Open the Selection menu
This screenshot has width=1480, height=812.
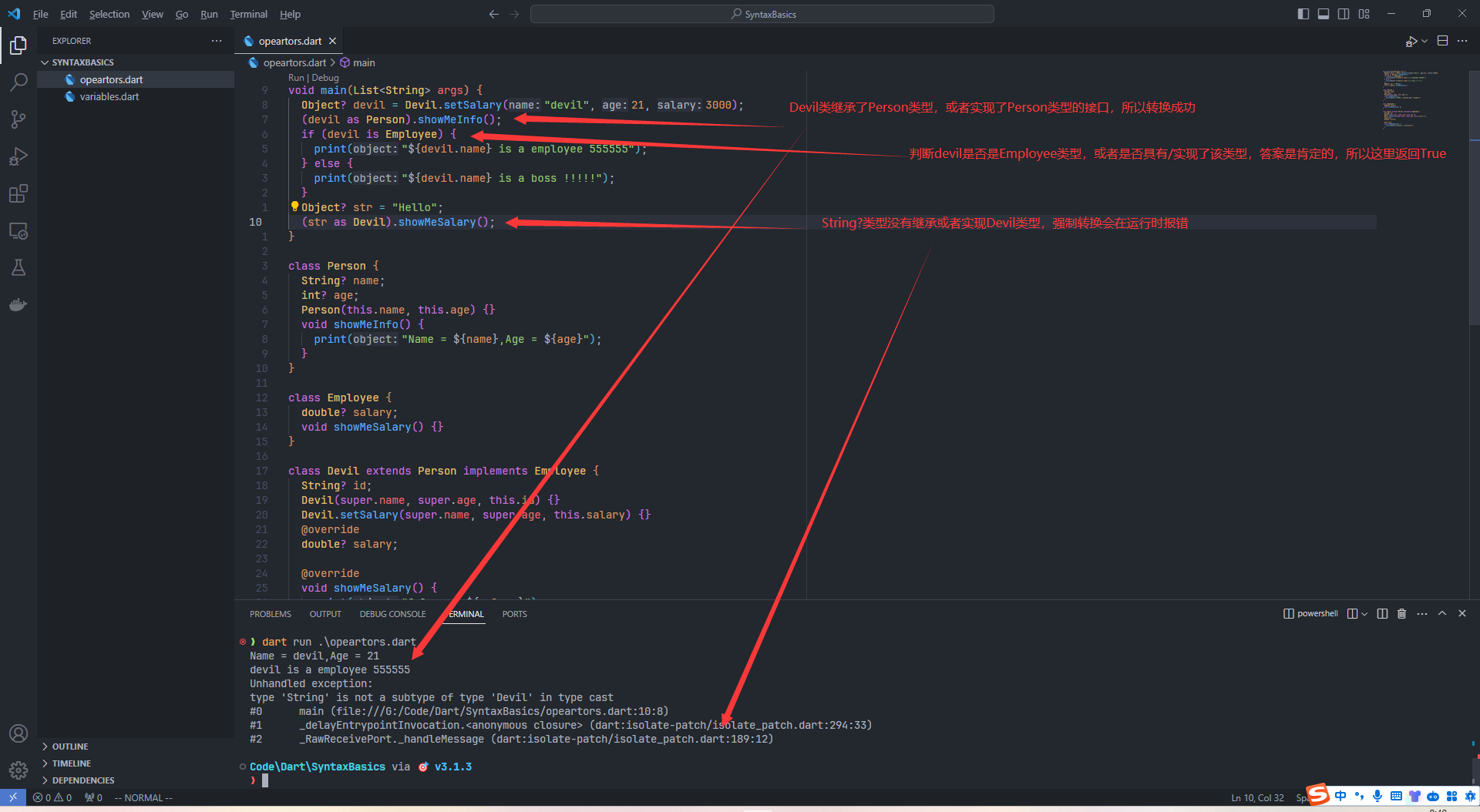109,14
